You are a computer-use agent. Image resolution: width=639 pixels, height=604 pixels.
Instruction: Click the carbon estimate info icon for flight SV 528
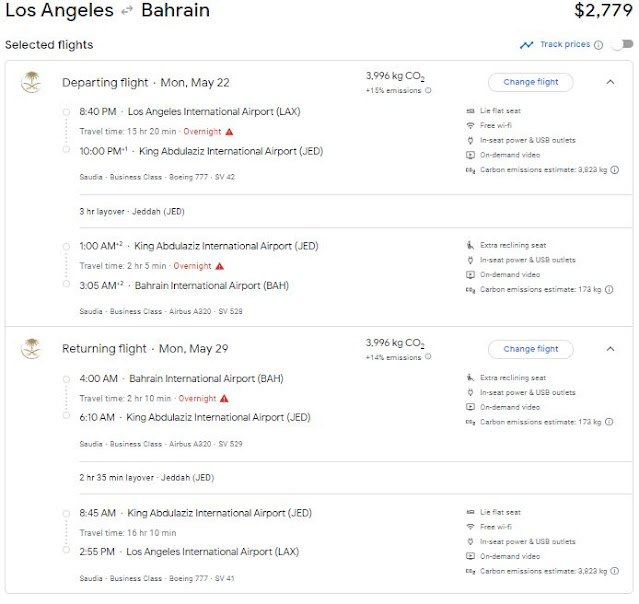609,290
